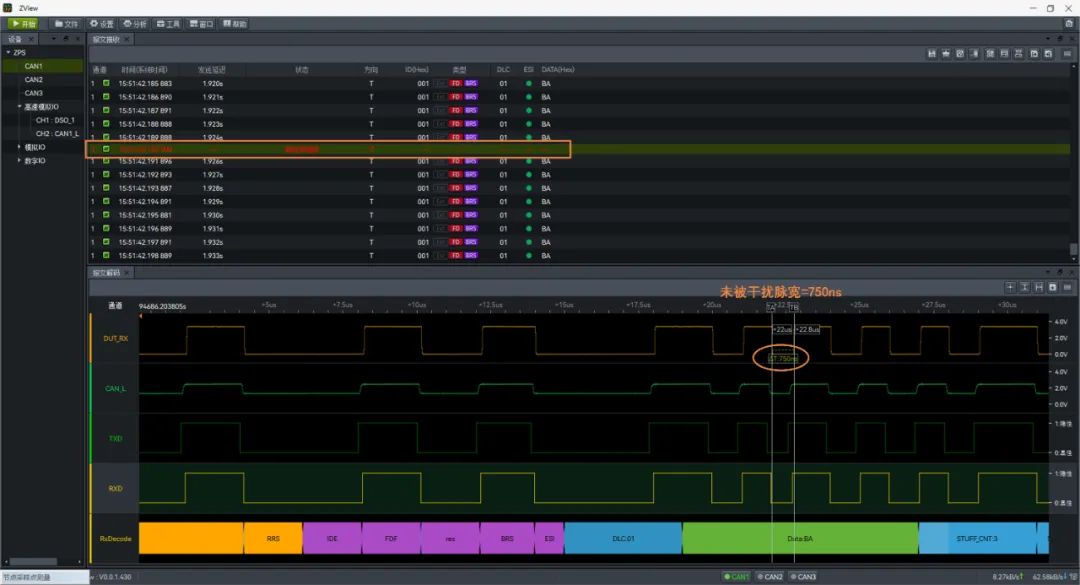Toggle CAN2 status indicator in status bar
Screen dimensions: 1080x585
tap(770, 577)
